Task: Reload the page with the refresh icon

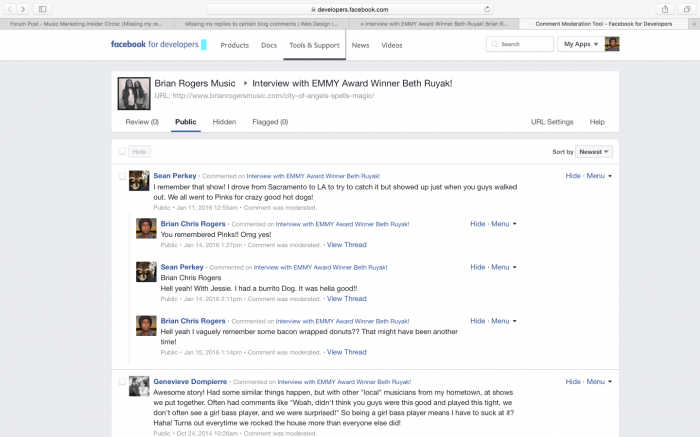Action: click(487, 9)
